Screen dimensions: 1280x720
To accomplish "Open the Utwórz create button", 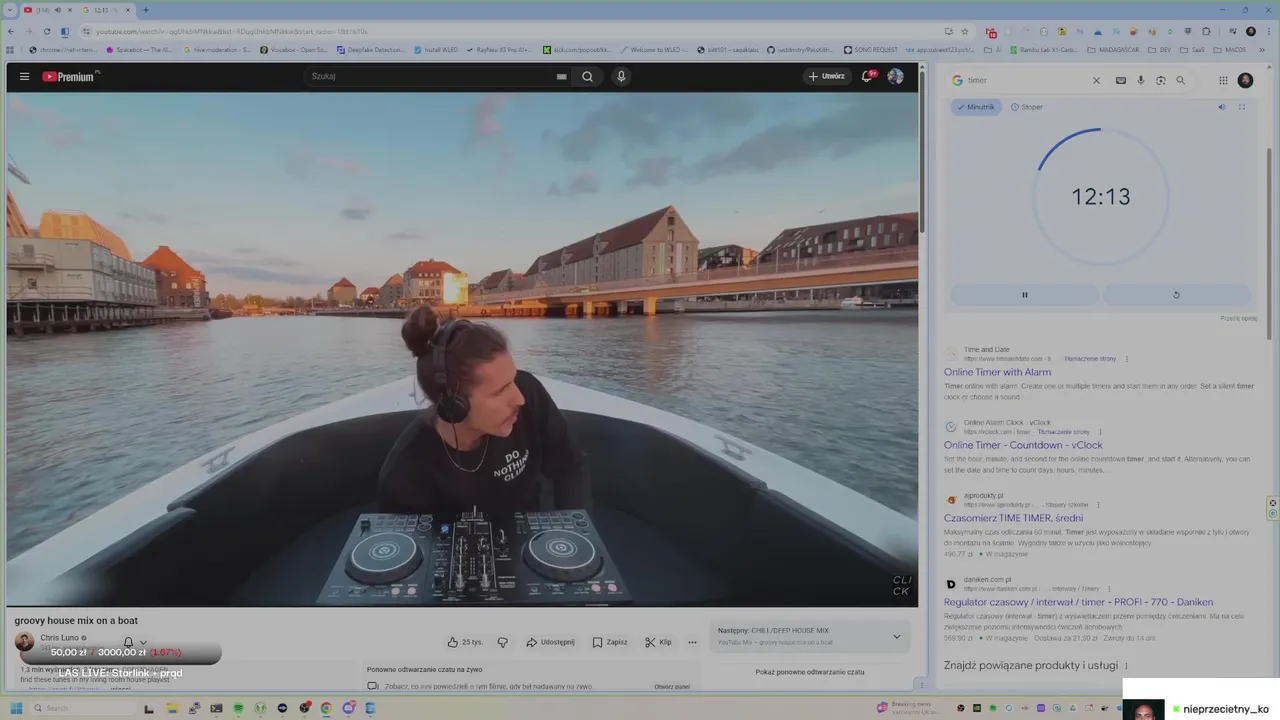I will (x=827, y=76).
